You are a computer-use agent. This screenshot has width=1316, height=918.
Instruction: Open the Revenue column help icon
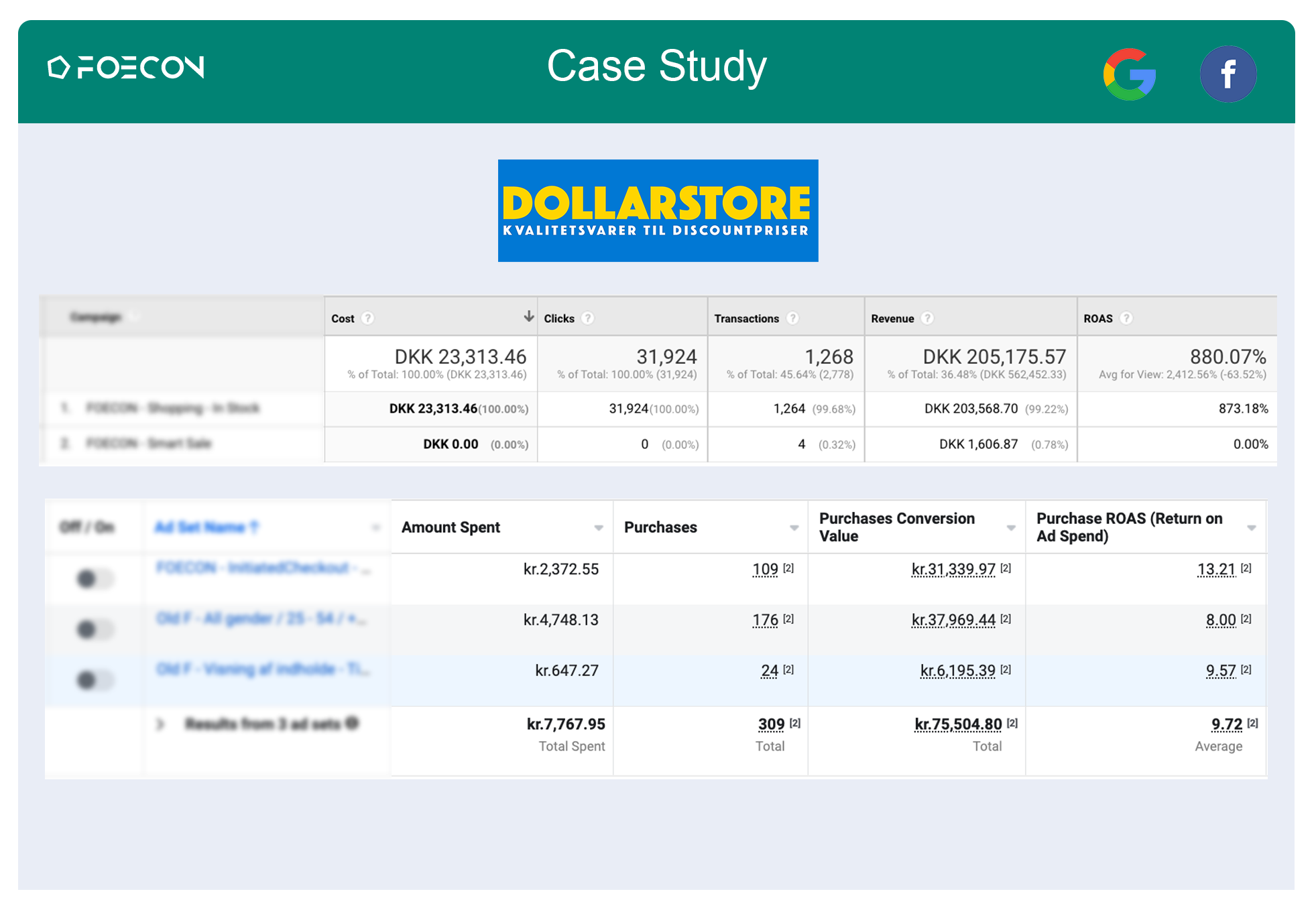coord(927,318)
